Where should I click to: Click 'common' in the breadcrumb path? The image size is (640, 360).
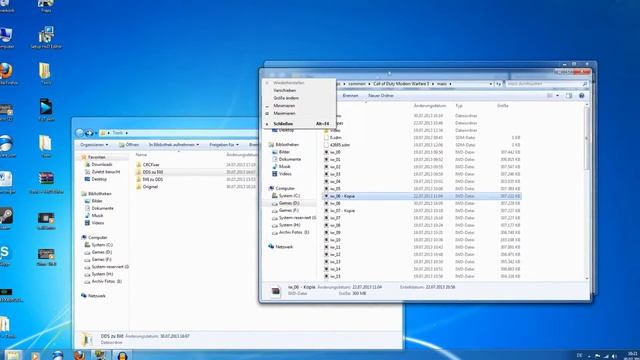click(x=357, y=84)
